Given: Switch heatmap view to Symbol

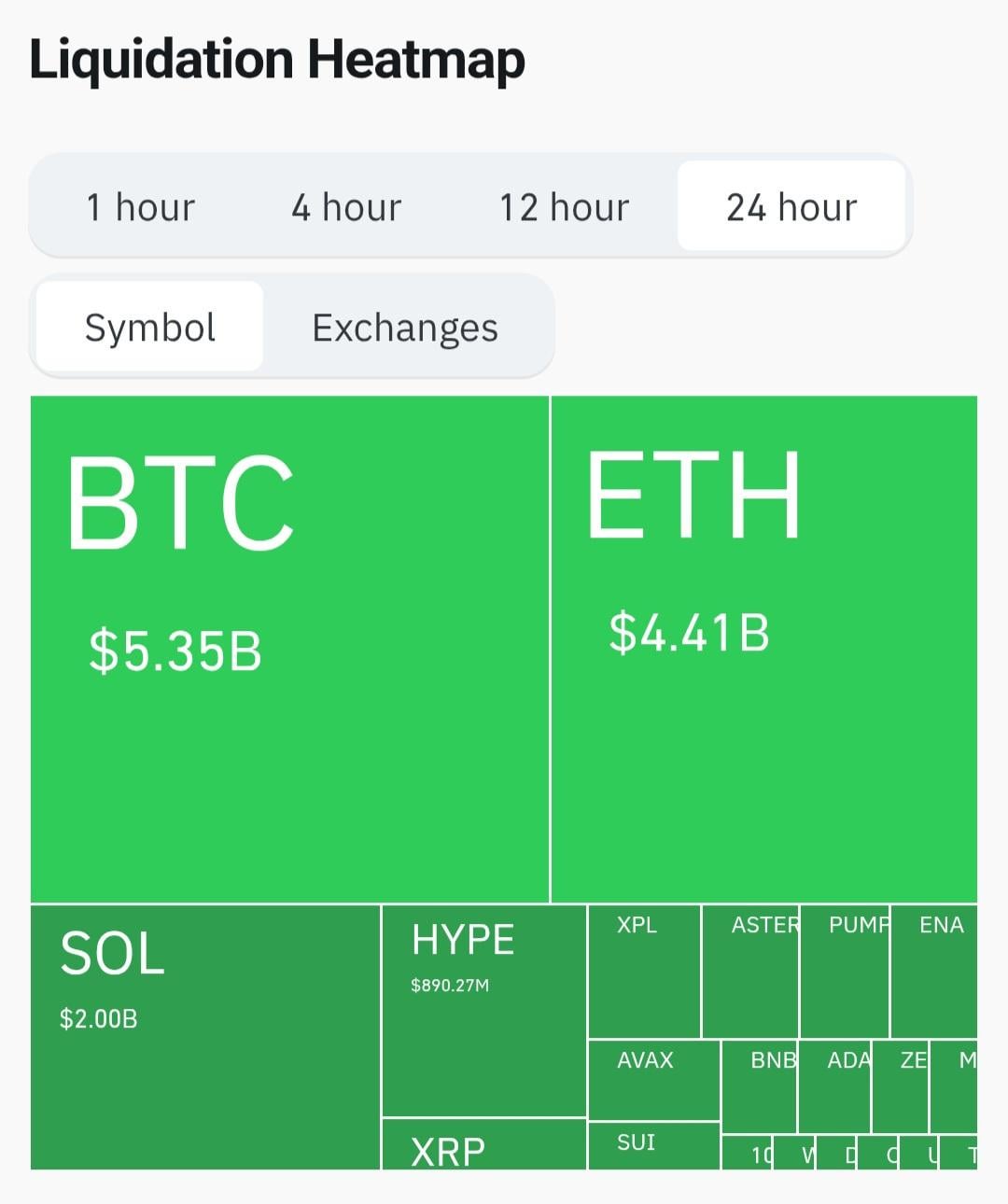Looking at the screenshot, I should click(x=150, y=327).
